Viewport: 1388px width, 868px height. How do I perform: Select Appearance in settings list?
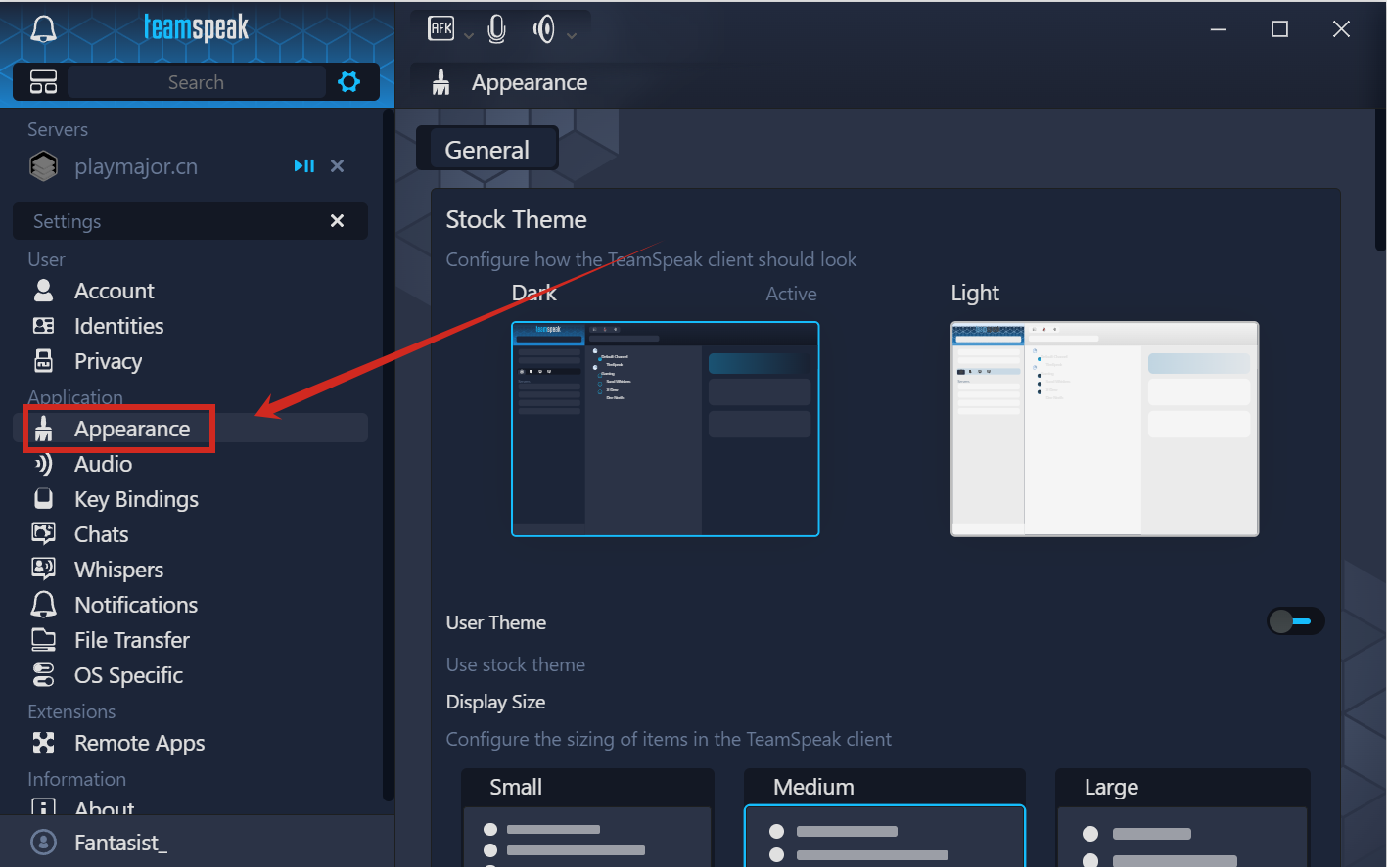[190, 429]
